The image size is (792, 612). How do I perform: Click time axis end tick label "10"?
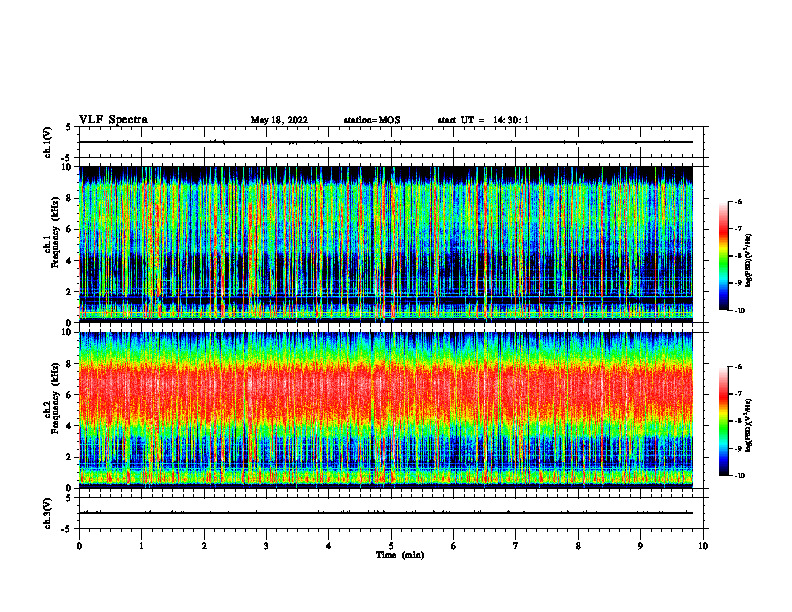[703, 546]
